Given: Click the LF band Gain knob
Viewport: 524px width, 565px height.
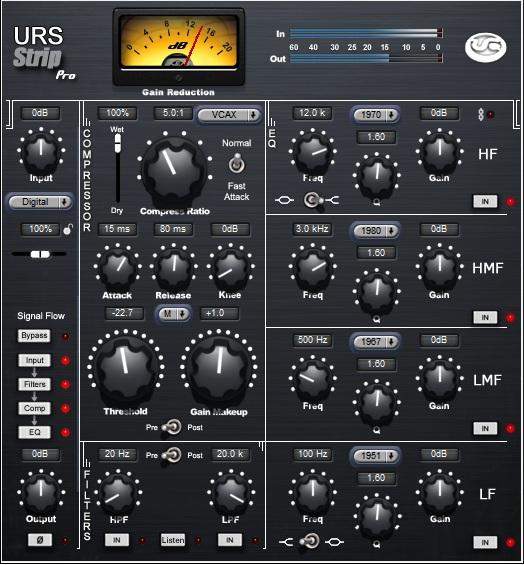Looking at the screenshot, I should (439, 493).
